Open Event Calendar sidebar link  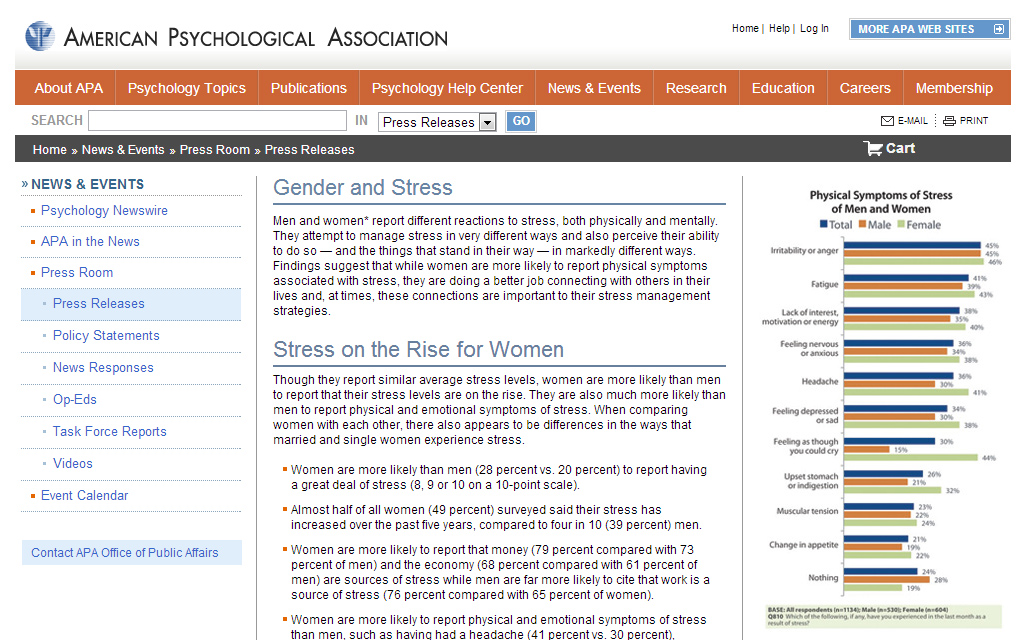pyautogui.click(x=85, y=496)
